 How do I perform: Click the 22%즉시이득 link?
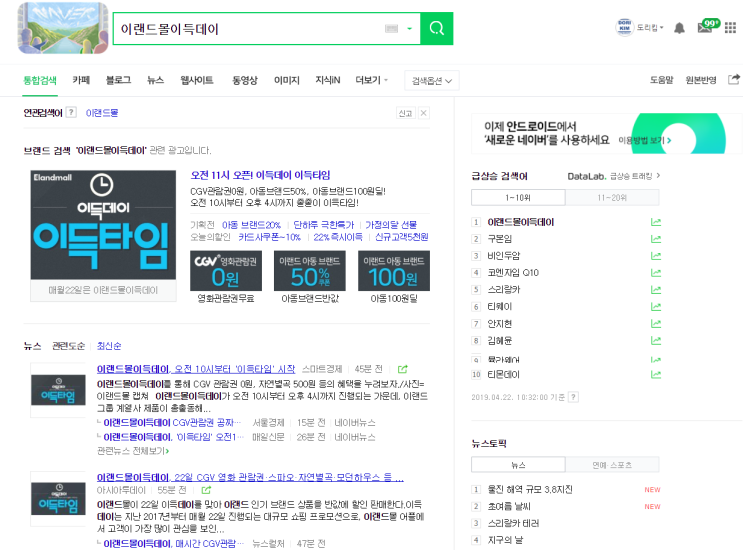pos(338,237)
